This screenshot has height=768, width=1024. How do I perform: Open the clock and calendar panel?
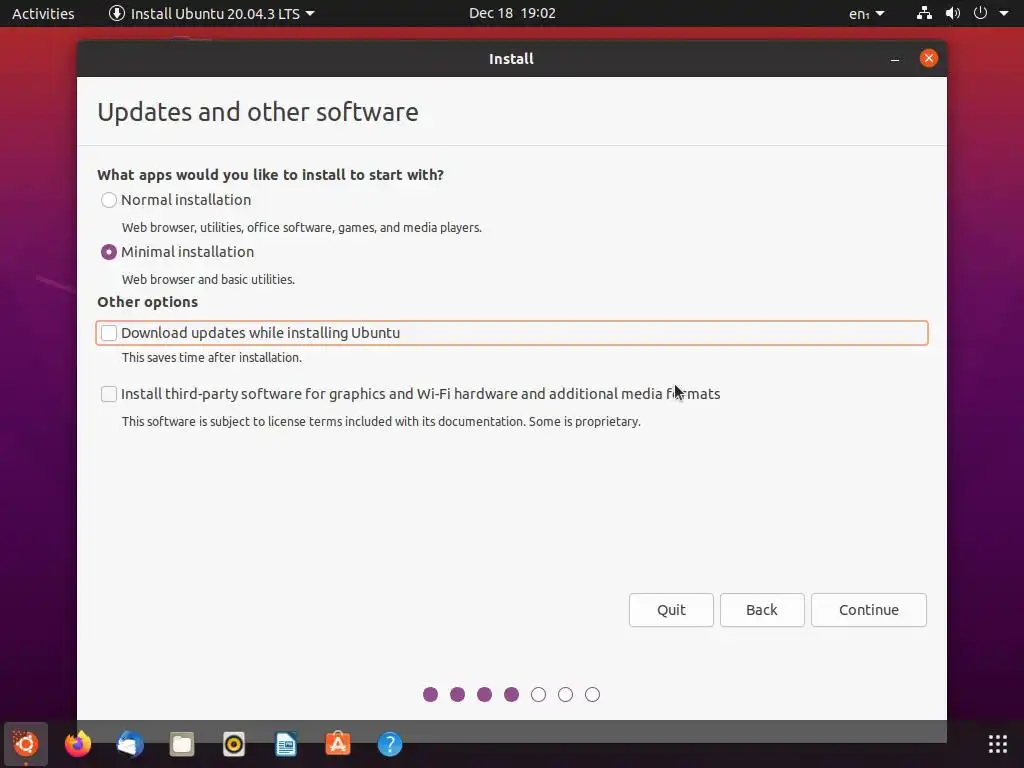[512, 13]
